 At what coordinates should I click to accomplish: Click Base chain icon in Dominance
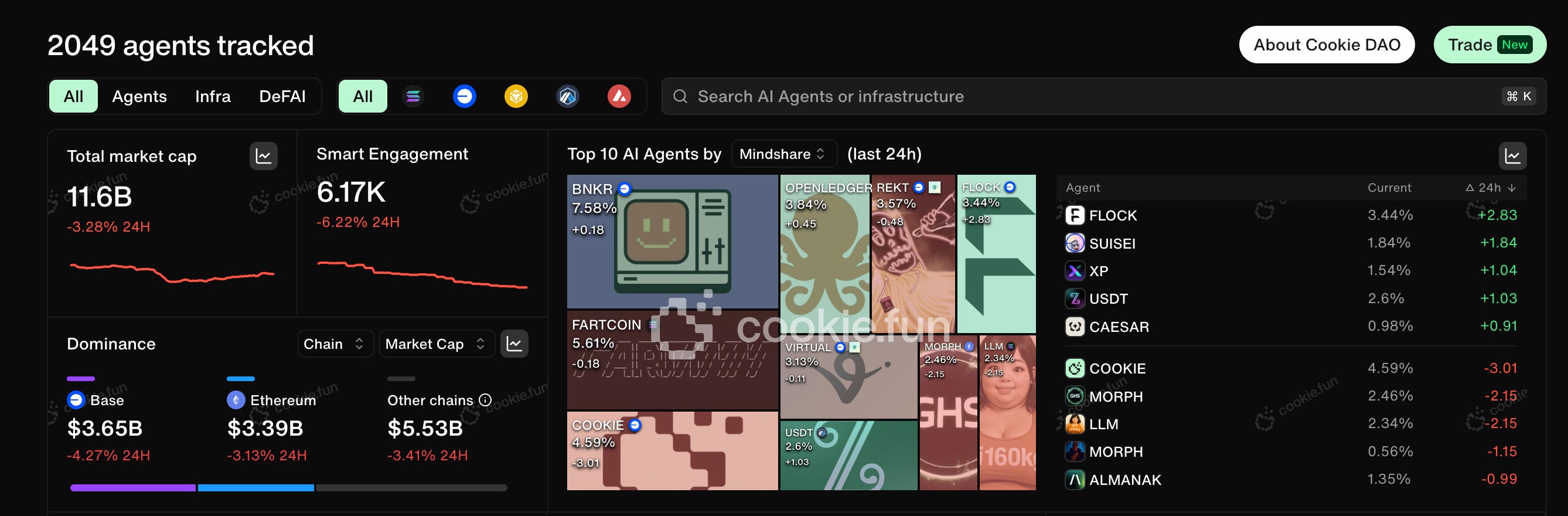76,400
